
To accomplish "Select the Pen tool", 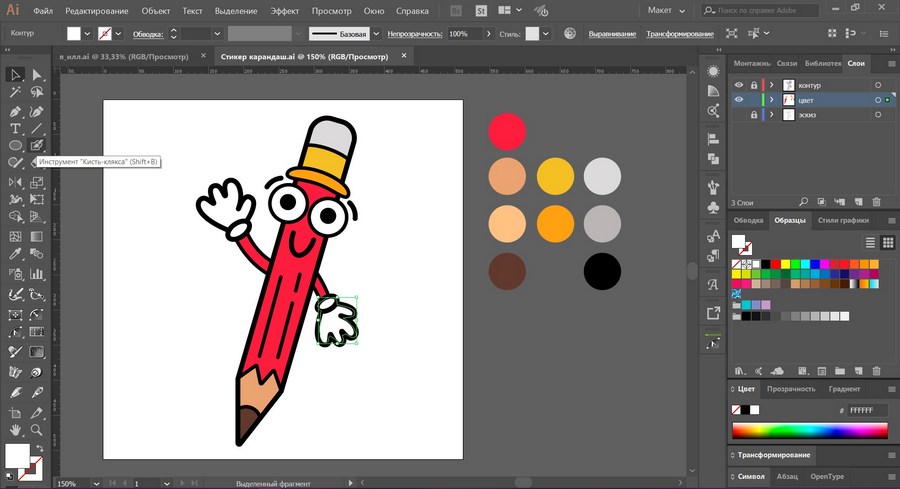I will click(x=15, y=111).
